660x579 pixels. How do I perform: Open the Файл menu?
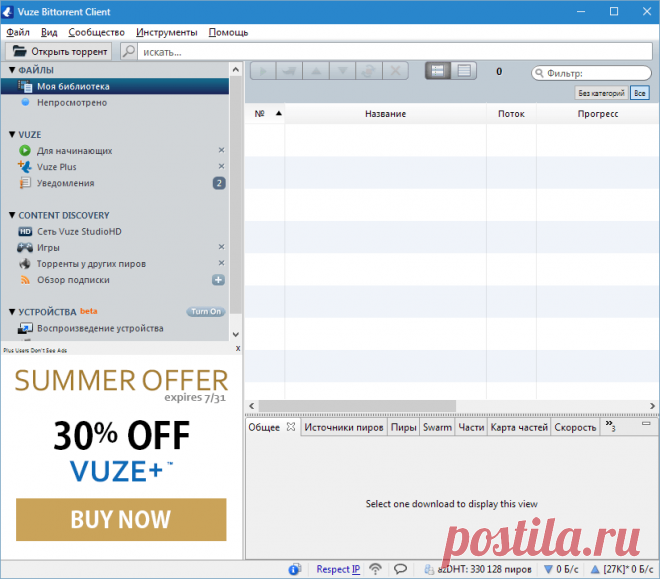coord(18,32)
